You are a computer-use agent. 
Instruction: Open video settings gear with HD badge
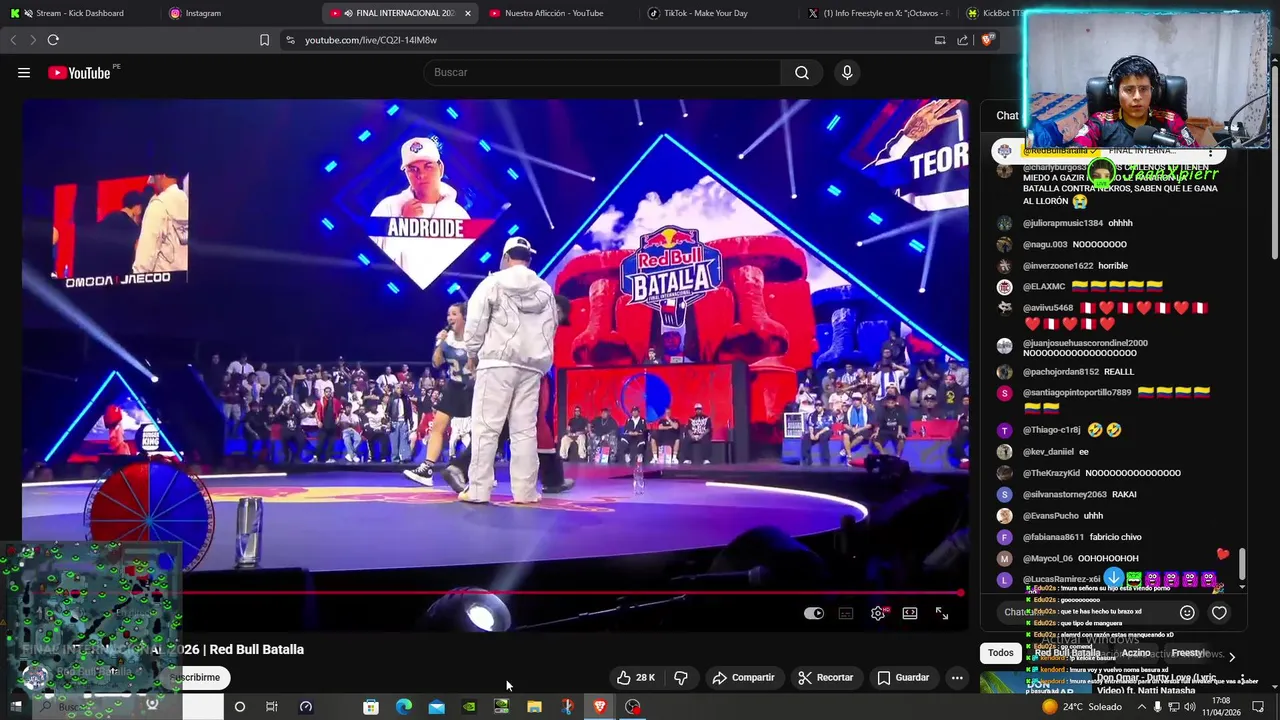tap(878, 613)
